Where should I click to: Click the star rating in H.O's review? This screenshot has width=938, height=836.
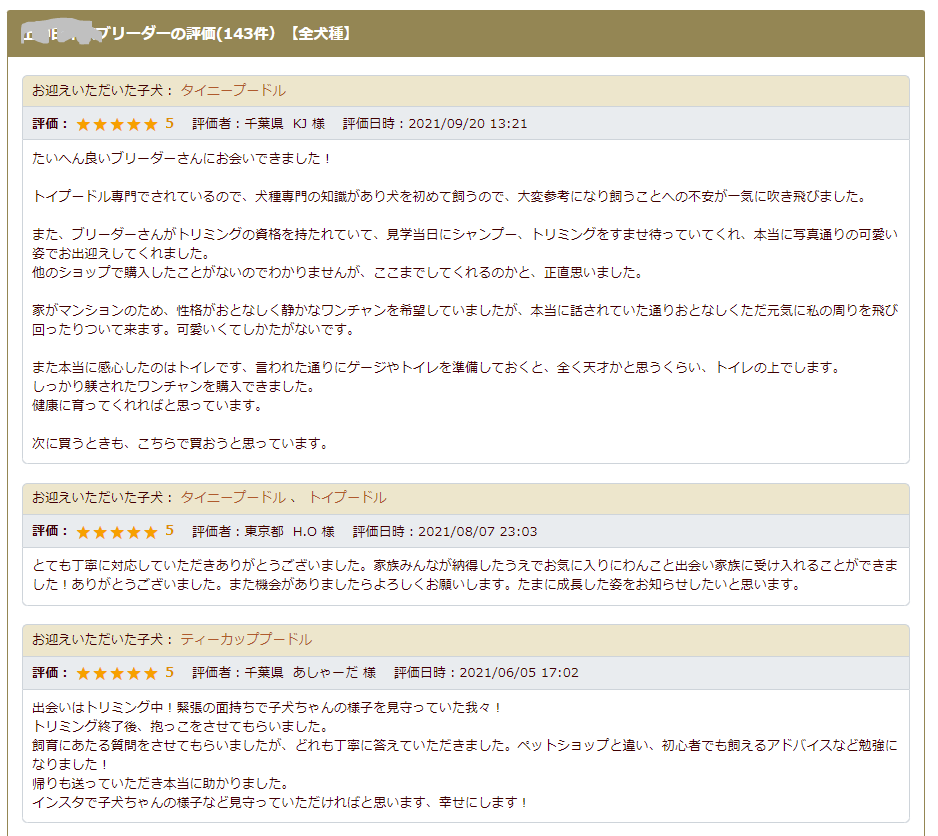(x=117, y=531)
